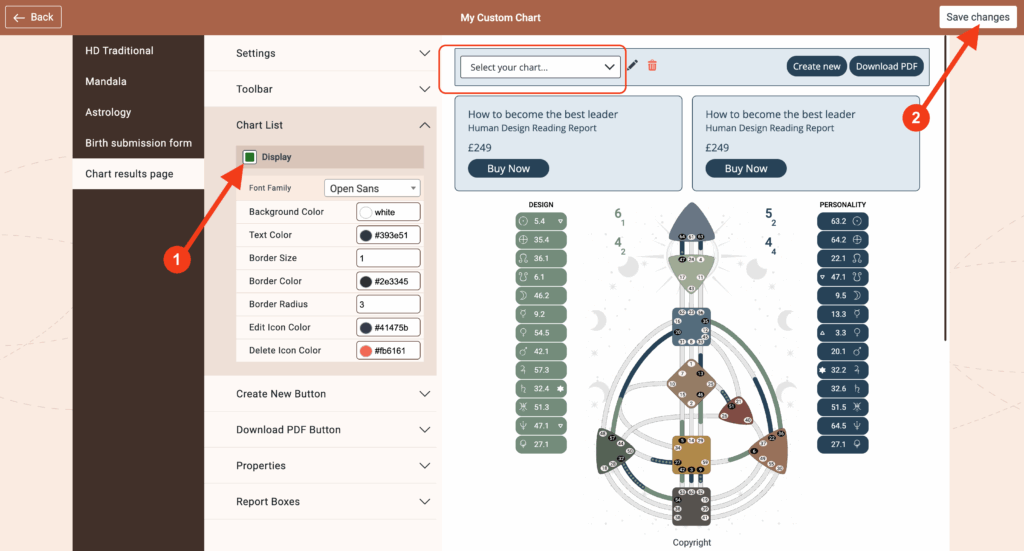Click the Download PDF button
Image resolution: width=1024 pixels, height=551 pixels.
(886, 66)
